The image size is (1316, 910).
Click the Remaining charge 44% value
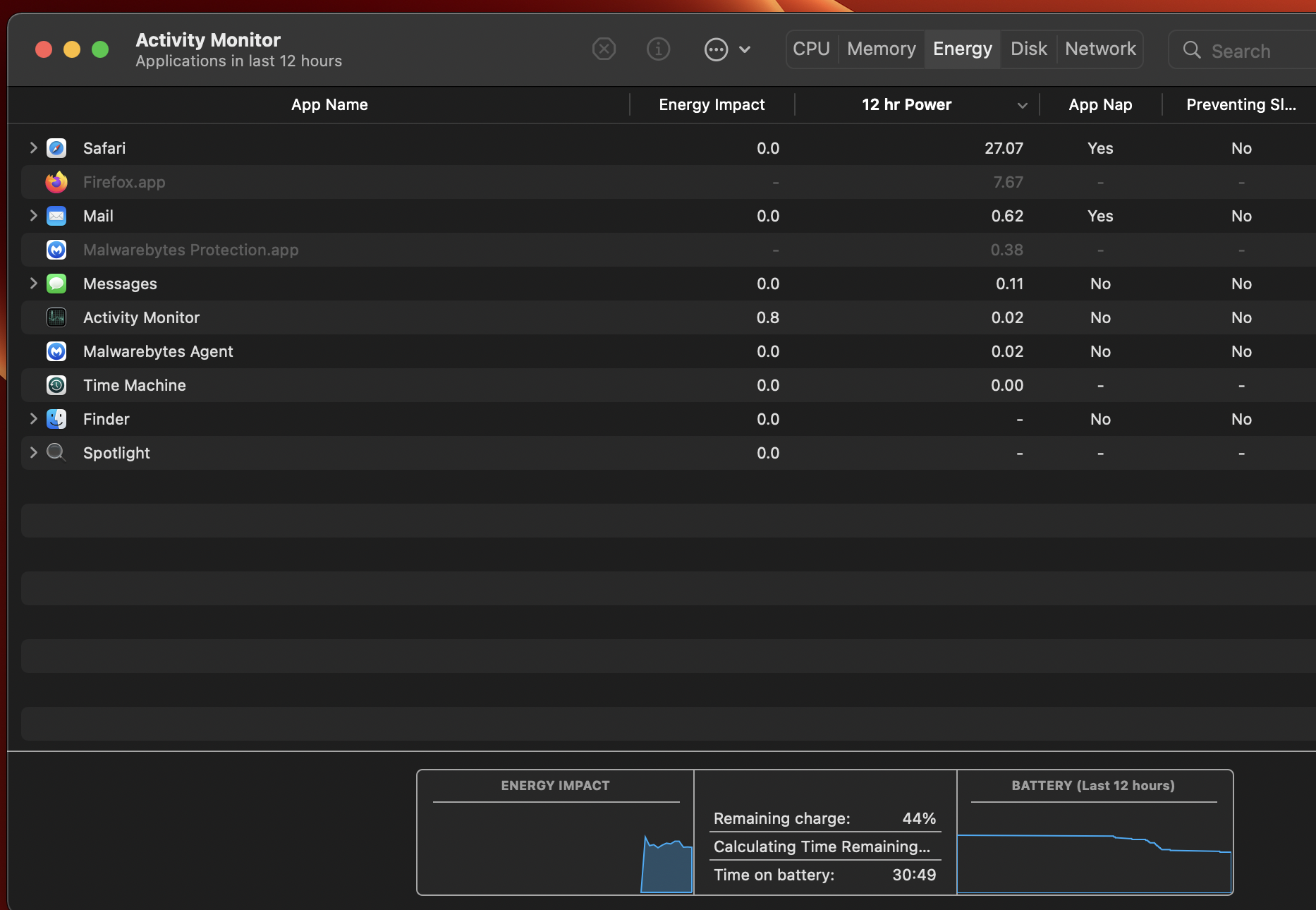(919, 818)
